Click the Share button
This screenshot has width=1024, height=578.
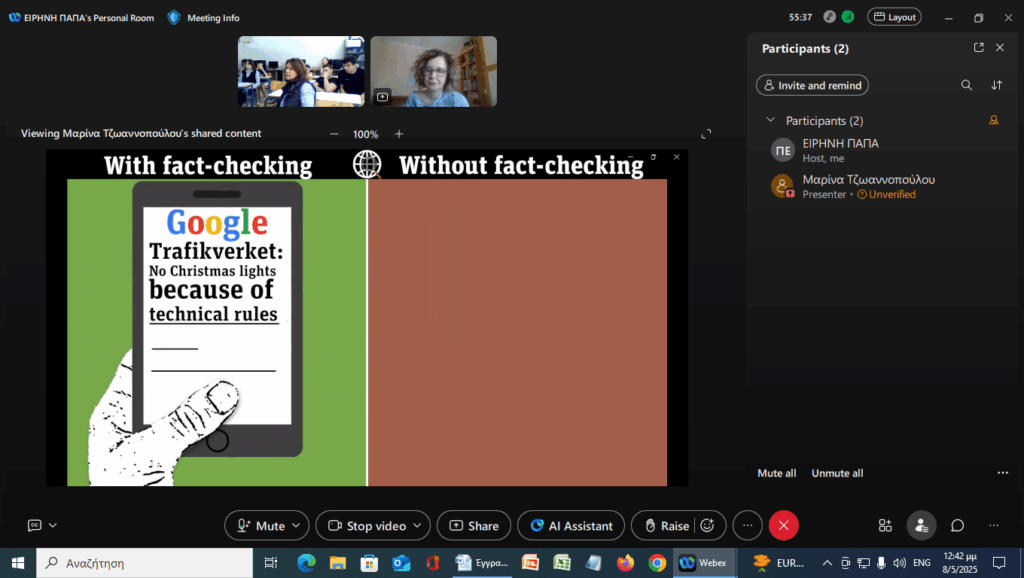(x=474, y=525)
